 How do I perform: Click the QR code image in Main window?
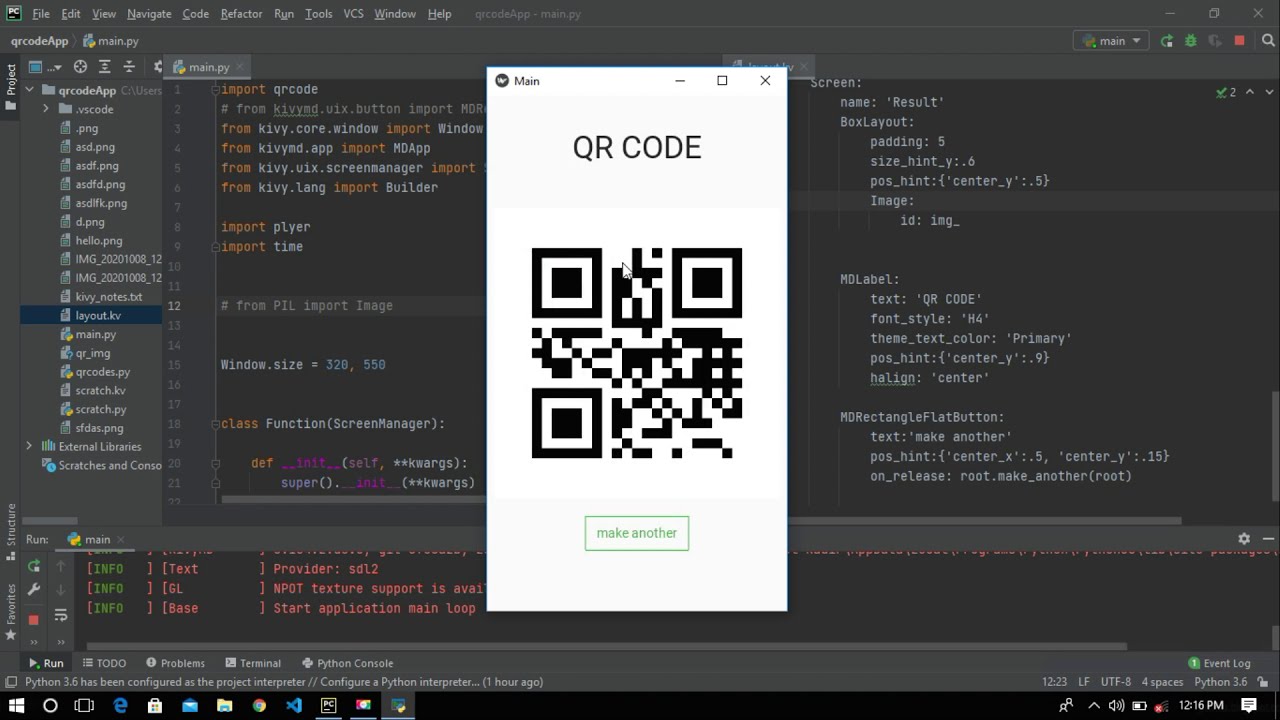point(637,353)
